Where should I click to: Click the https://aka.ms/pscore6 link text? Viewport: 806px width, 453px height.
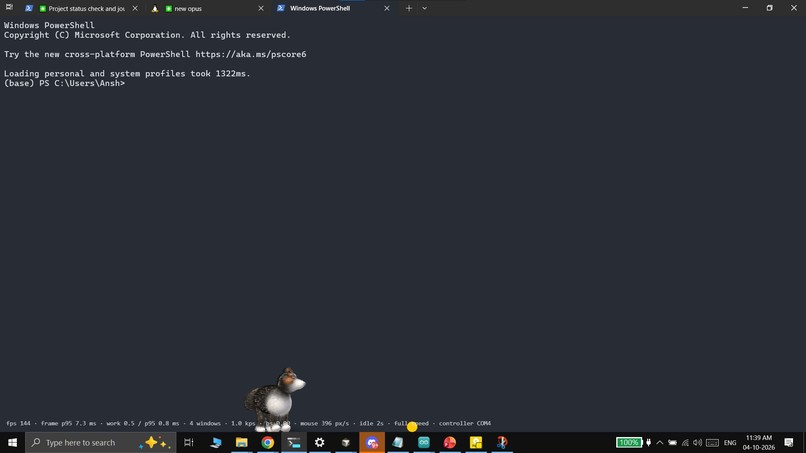coord(251,54)
